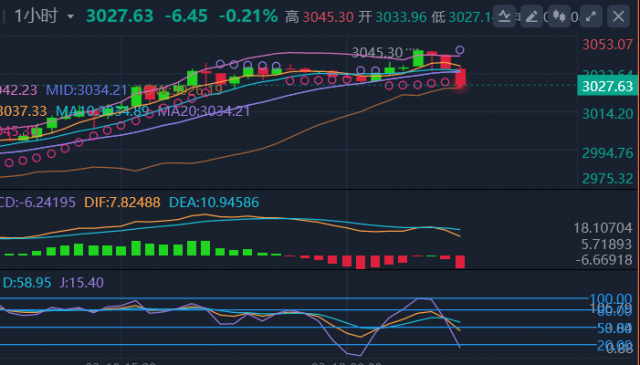
Task: Click the DEA:10.94586 MACD label
Action: click(x=214, y=202)
